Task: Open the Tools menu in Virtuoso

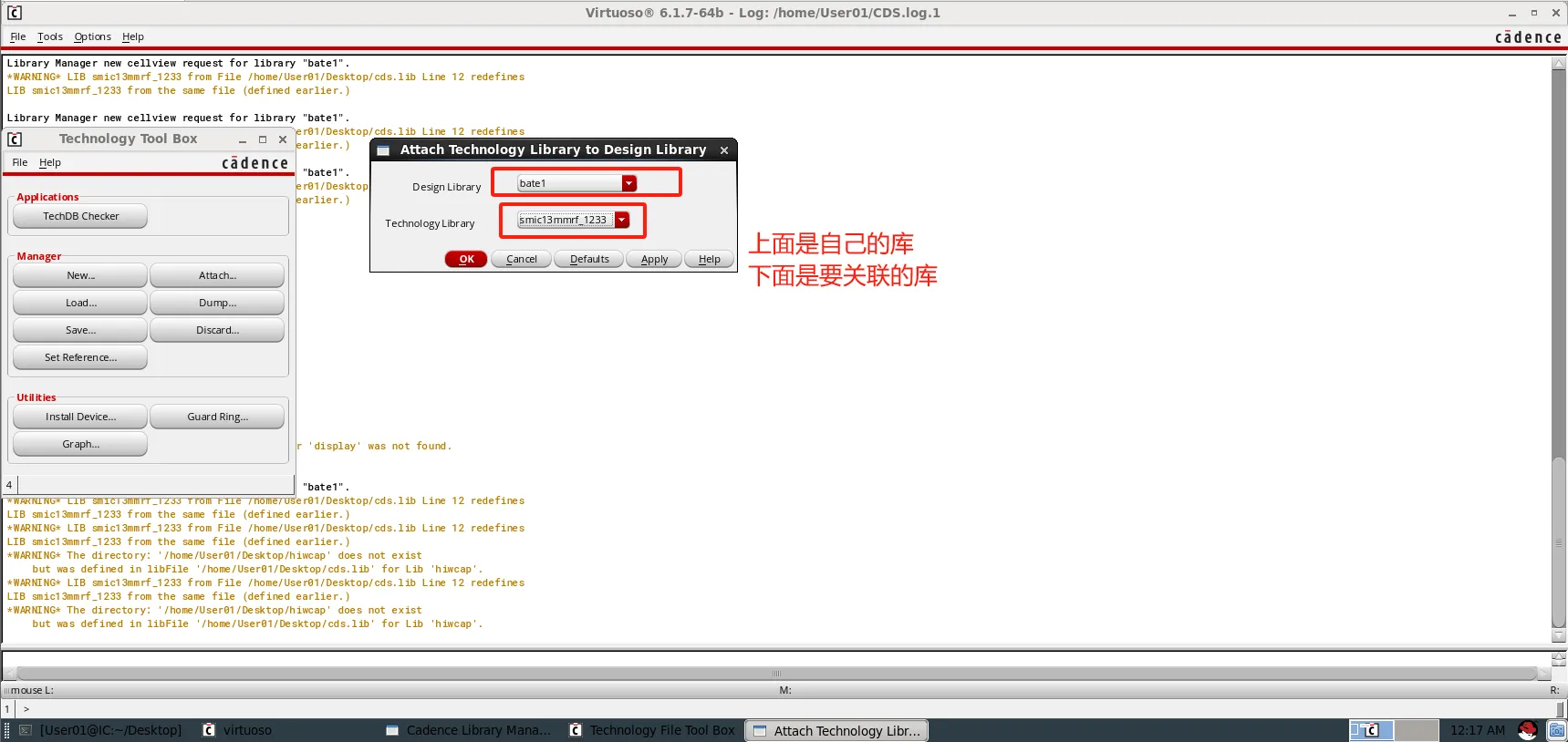Action: click(x=50, y=36)
